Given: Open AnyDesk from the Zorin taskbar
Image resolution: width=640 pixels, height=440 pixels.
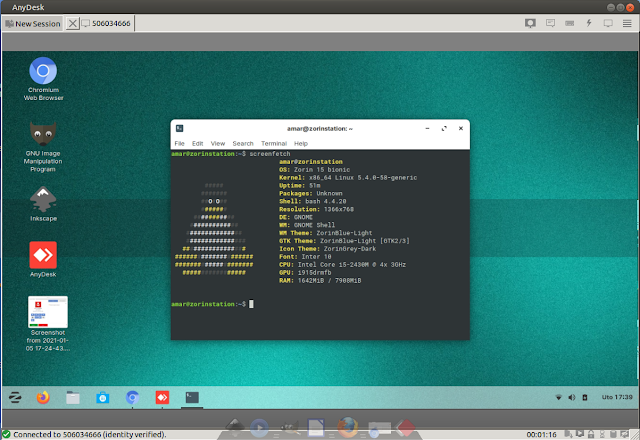Looking at the screenshot, I should pos(162,397).
